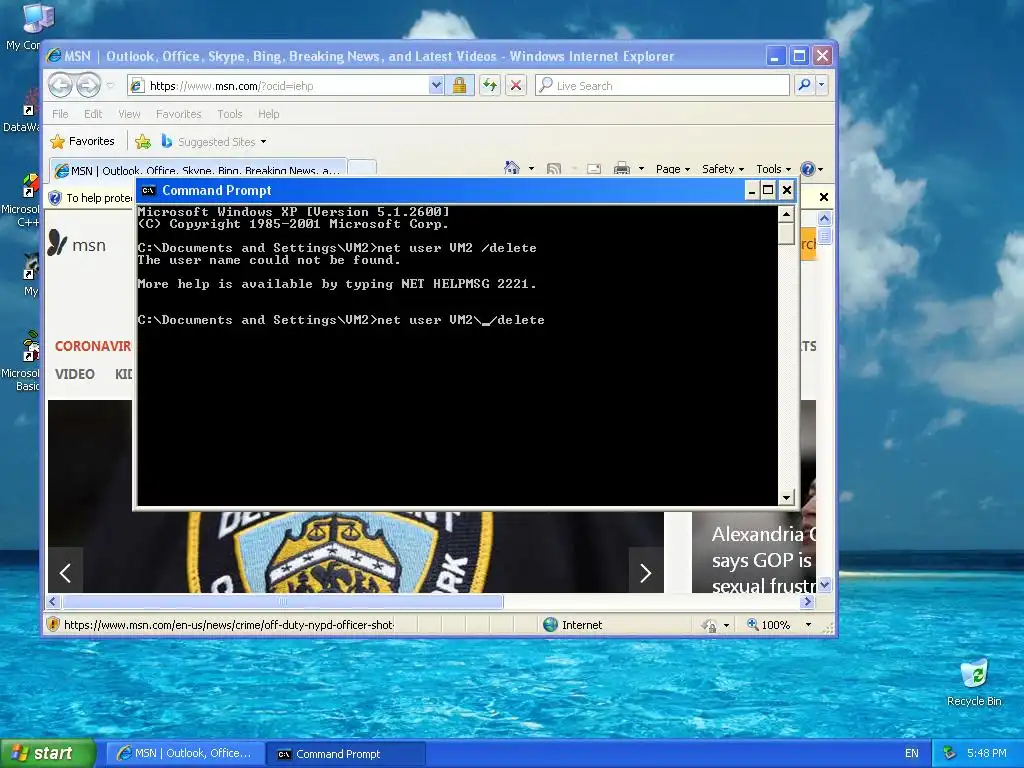Click system tray icon beside the clock
The height and width of the screenshot is (768, 1024).
tap(950, 753)
